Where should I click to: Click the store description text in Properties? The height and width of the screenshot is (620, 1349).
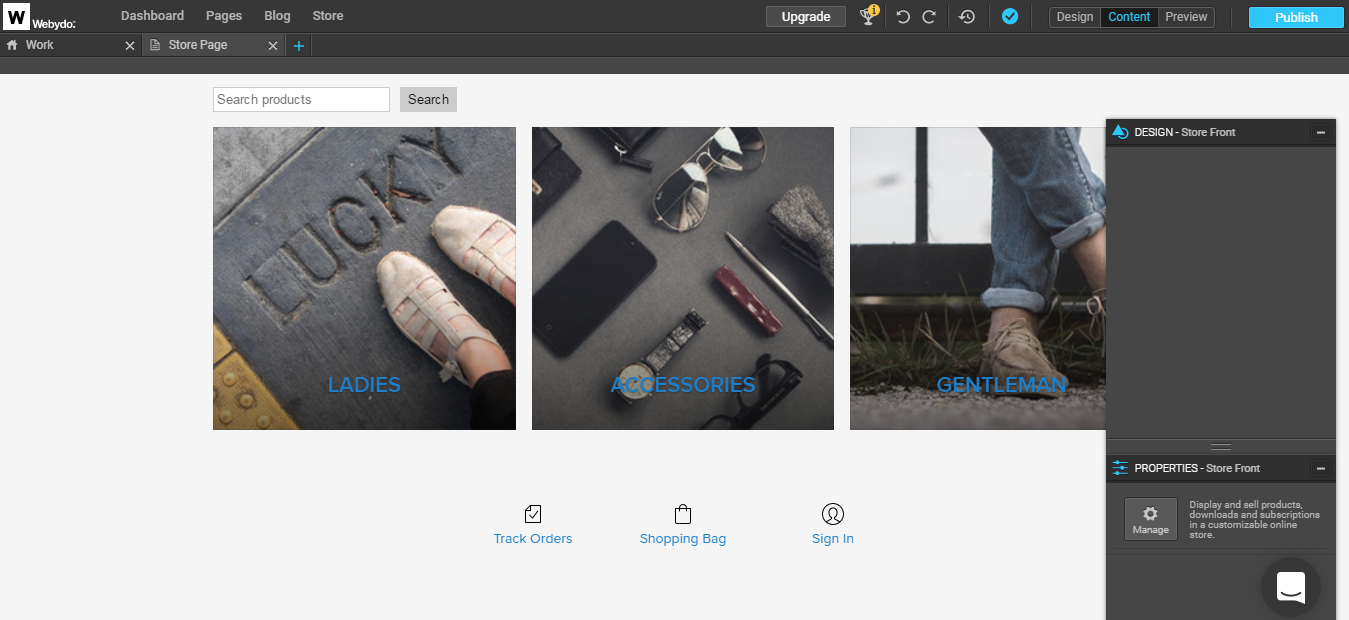(1255, 520)
